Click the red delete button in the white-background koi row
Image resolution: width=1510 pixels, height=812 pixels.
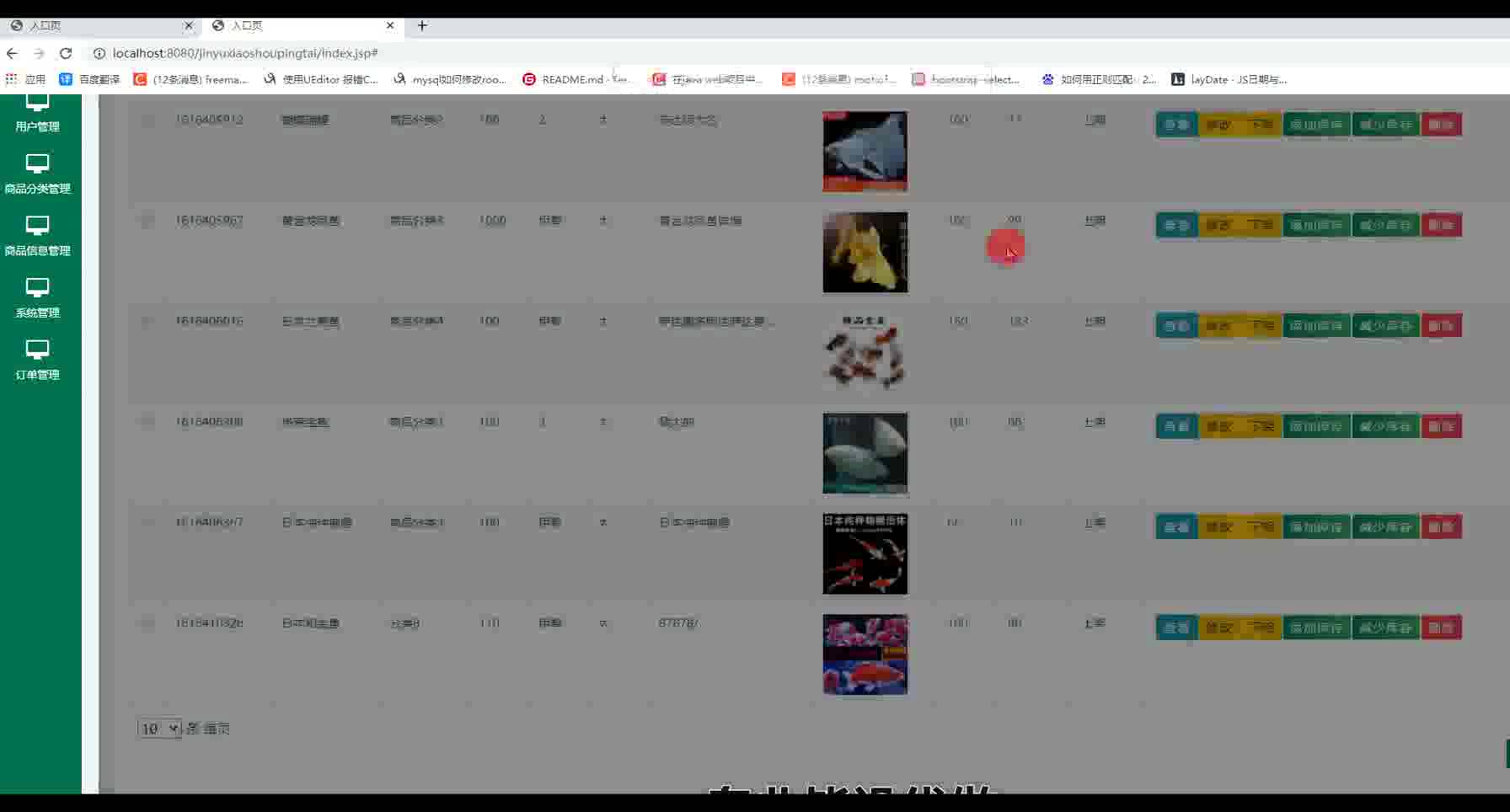(1442, 326)
